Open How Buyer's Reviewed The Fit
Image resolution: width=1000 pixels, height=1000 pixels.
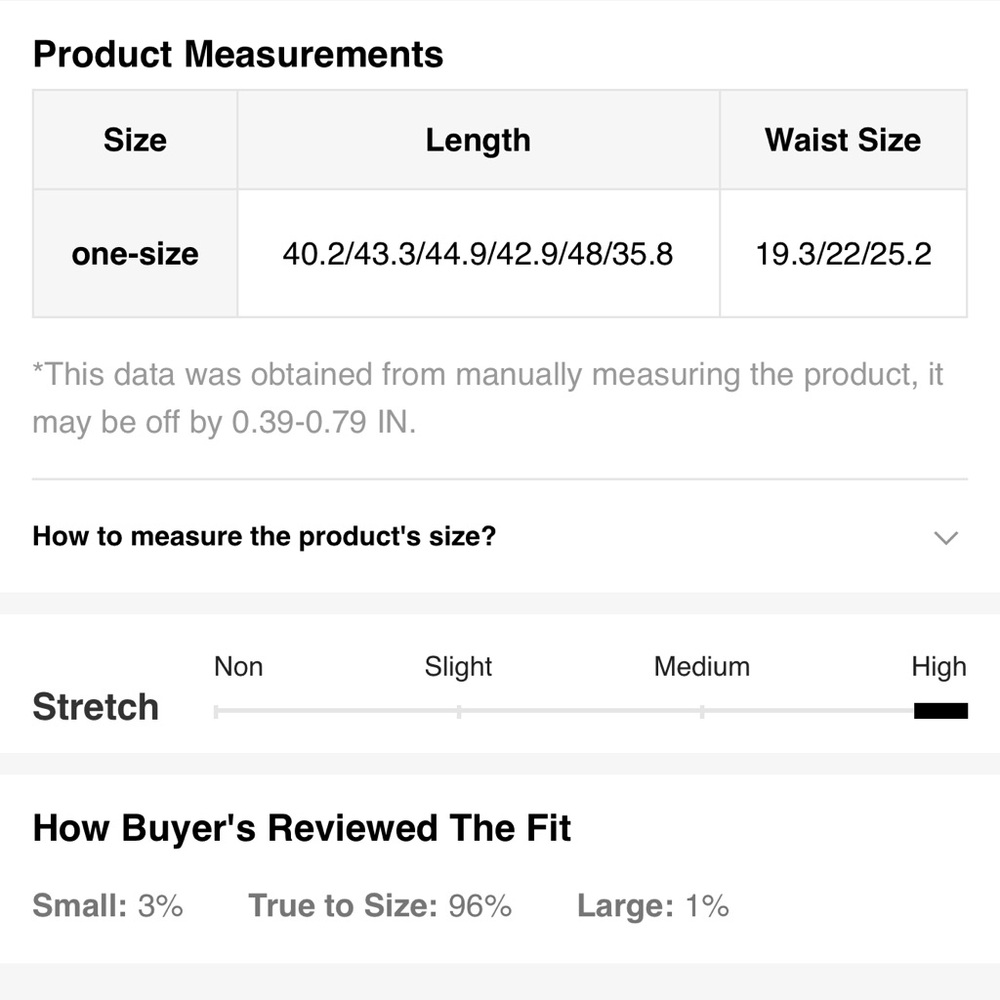click(302, 829)
